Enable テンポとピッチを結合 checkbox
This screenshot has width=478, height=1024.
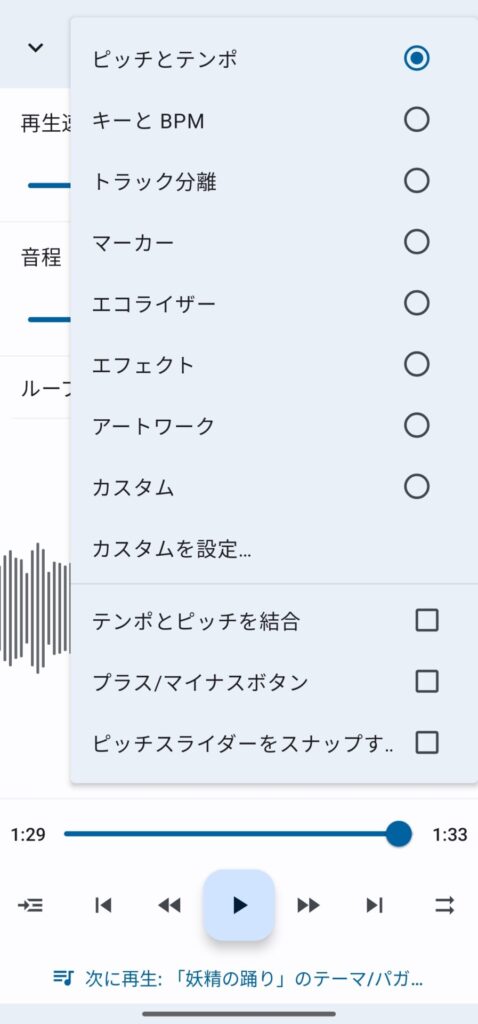426,620
